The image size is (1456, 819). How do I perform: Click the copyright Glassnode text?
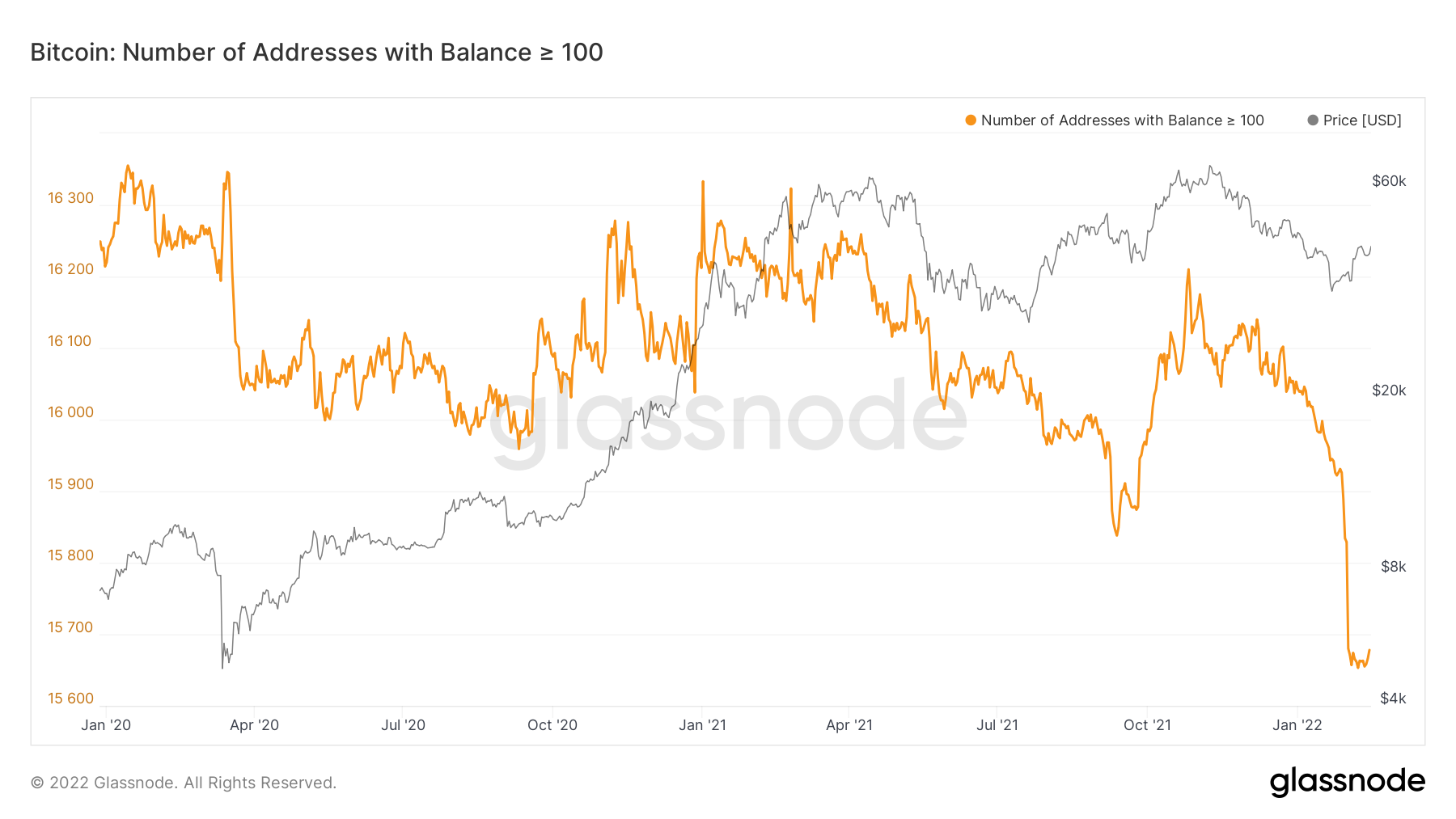[x=184, y=783]
